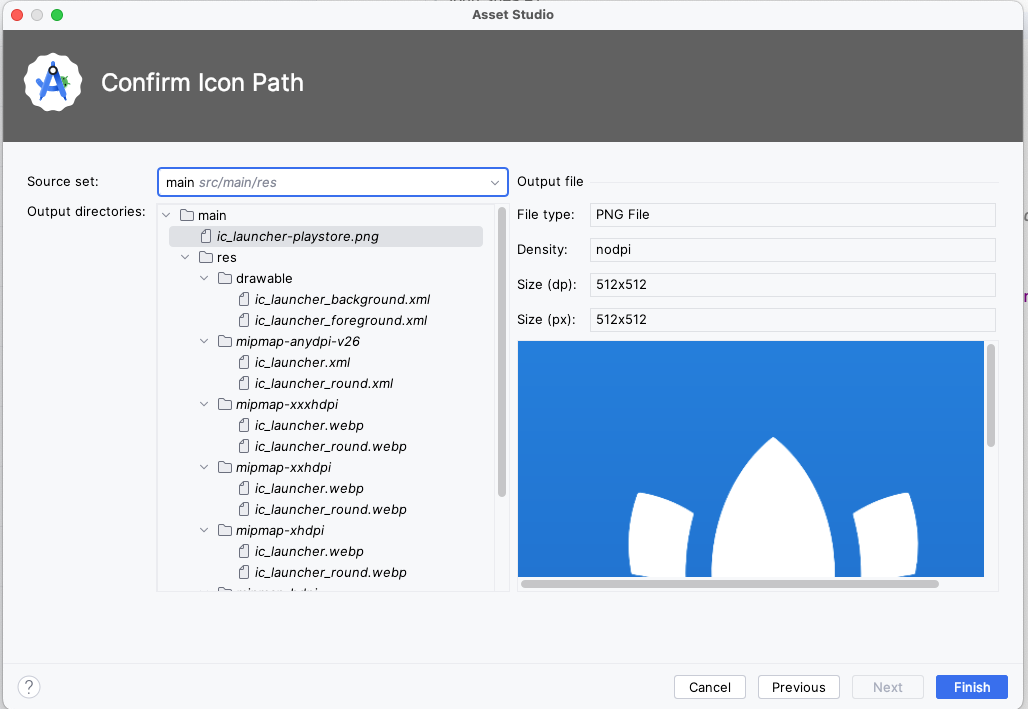The width and height of the screenshot is (1028, 709).
Task: Click the main folder icon
Action: pyautogui.click(x=187, y=215)
